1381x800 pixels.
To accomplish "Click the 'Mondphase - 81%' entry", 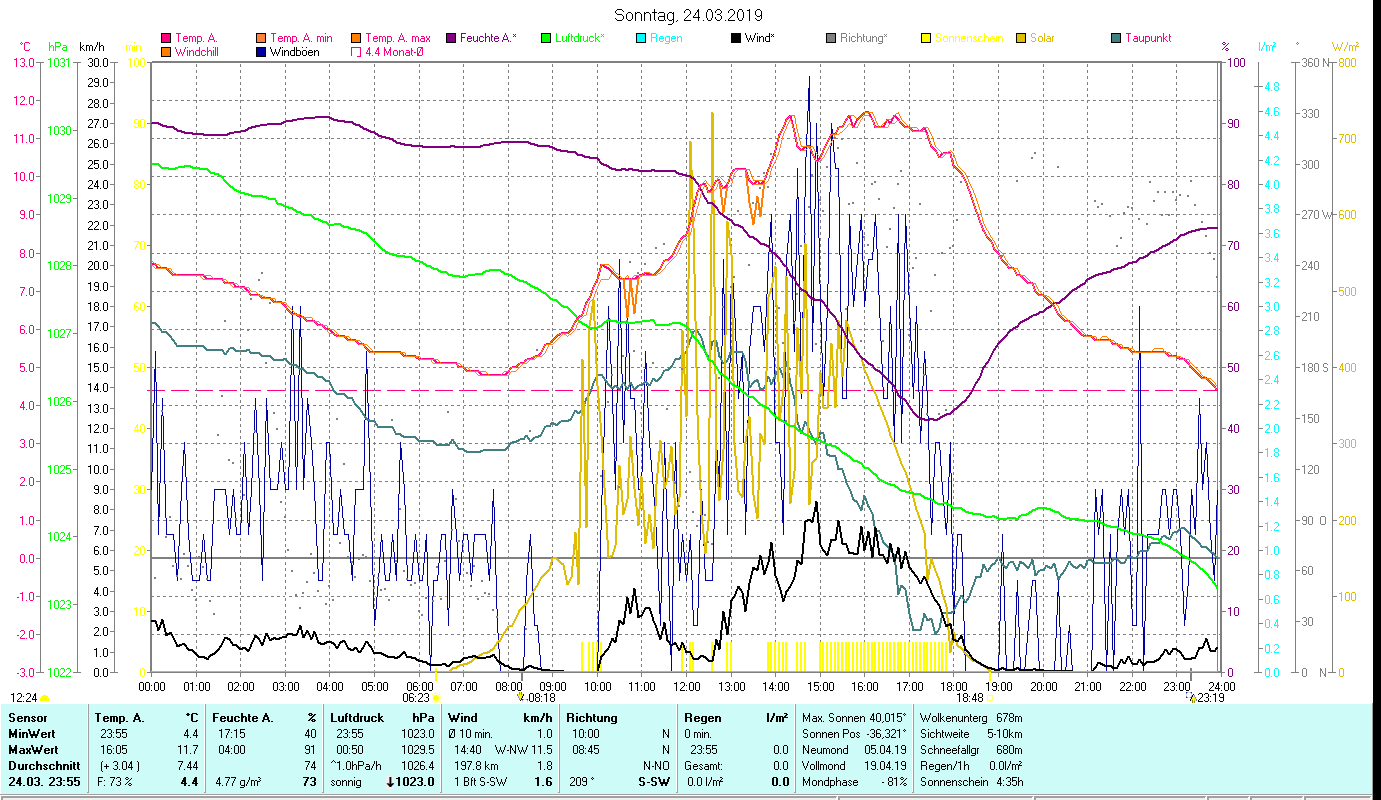I will 853,782.
